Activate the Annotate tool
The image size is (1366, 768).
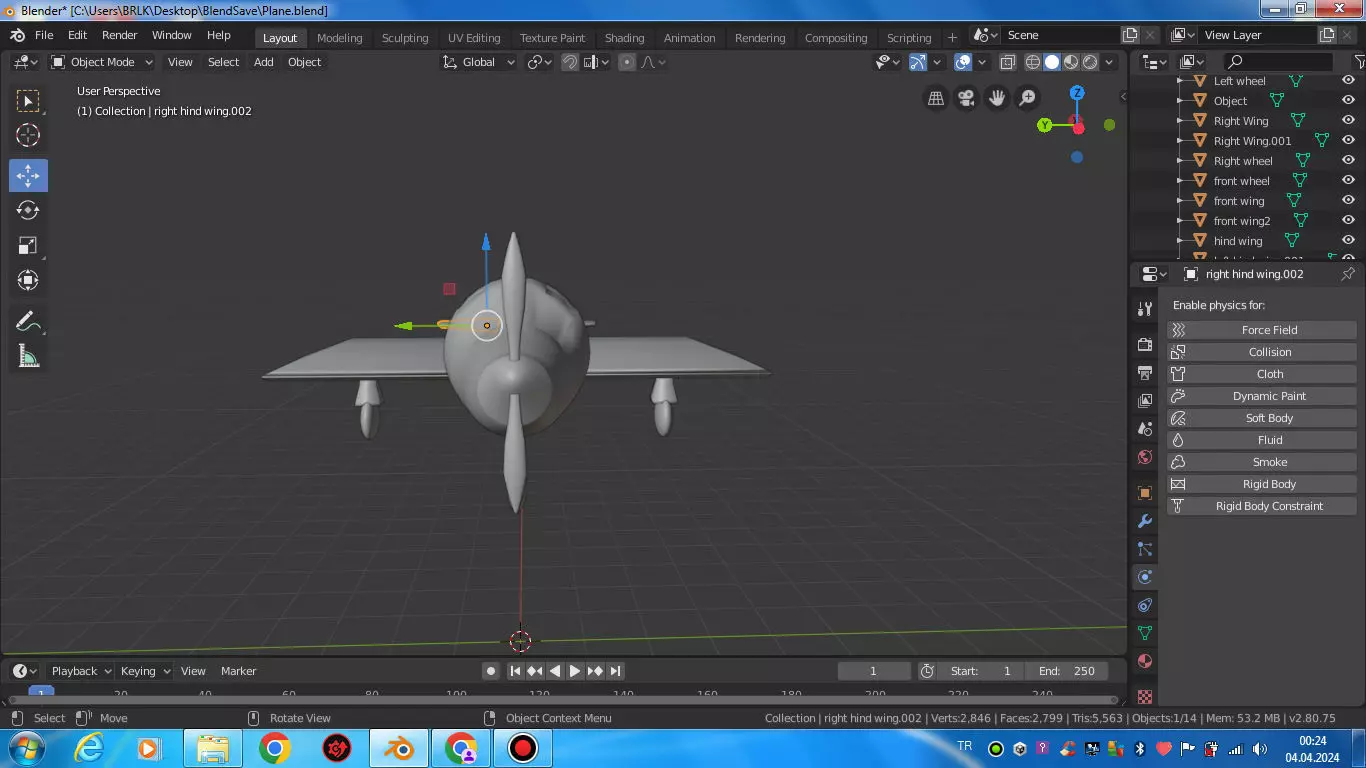[x=28, y=321]
